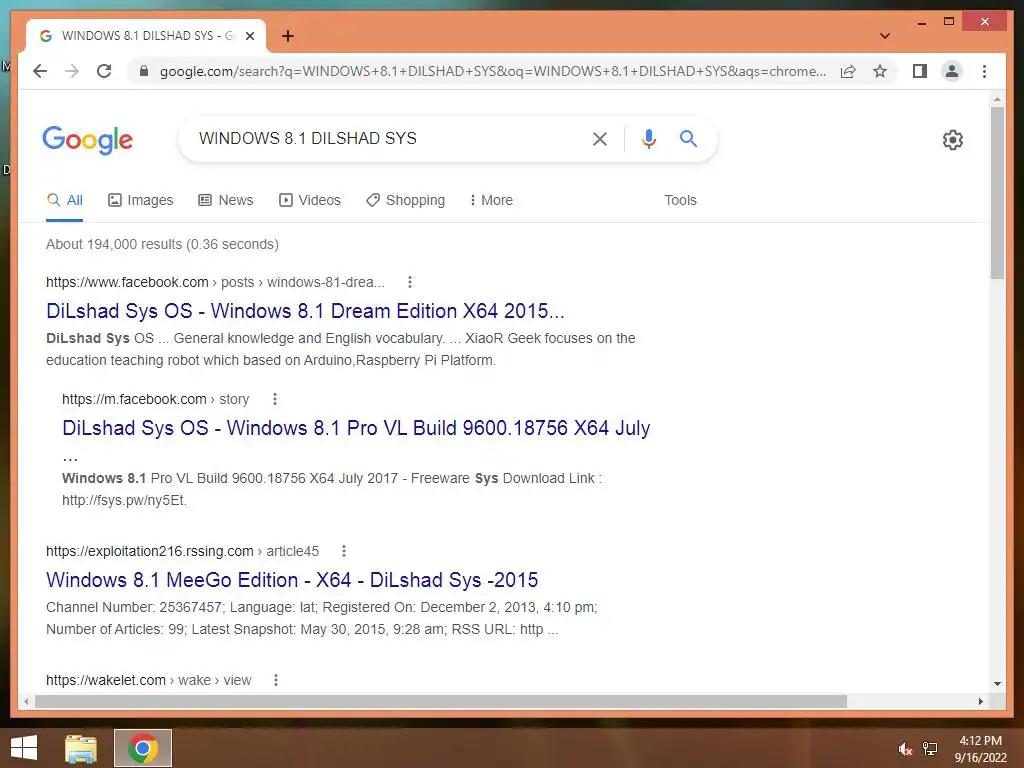Switch to the Videos tab
Image resolution: width=1024 pixels, height=768 pixels.
[310, 200]
